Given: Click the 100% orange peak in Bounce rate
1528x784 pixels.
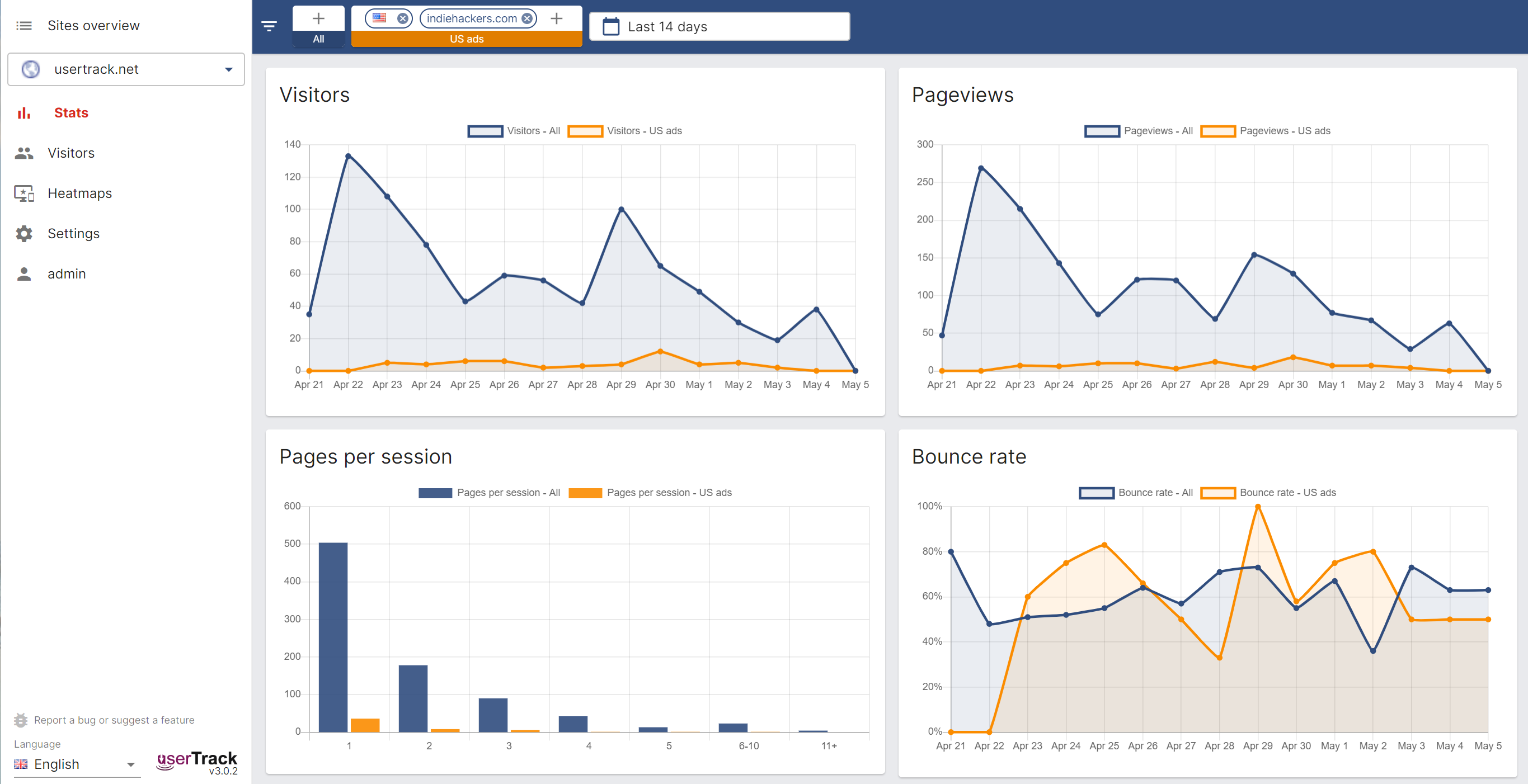Looking at the screenshot, I should coord(1258,507).
